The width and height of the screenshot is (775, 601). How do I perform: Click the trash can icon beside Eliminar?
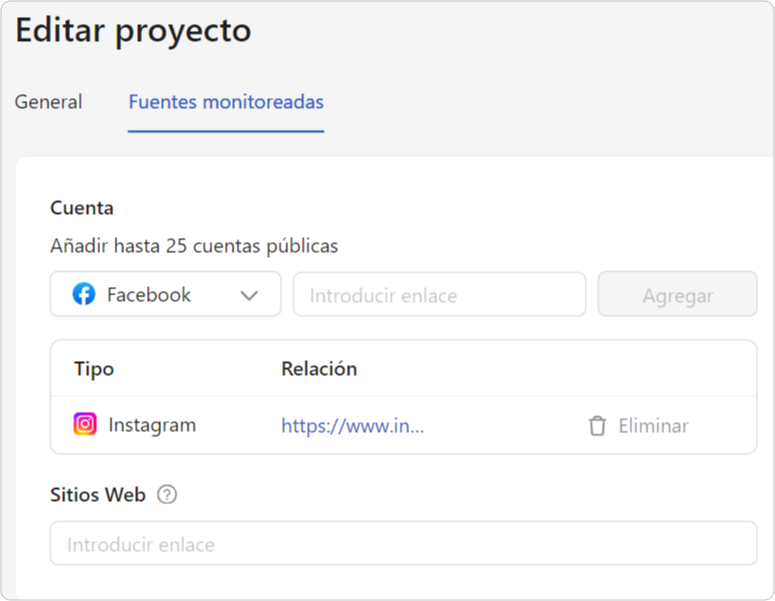tap(597, 426)
